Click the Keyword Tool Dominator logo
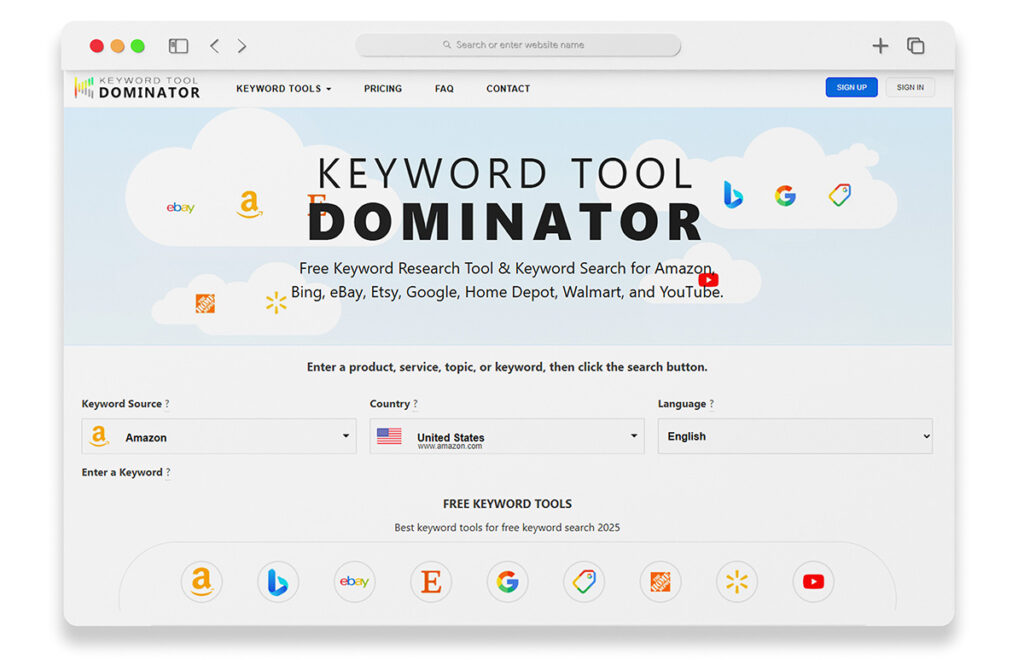This screenshot has width=1024, height=660. tap(137, 87)
